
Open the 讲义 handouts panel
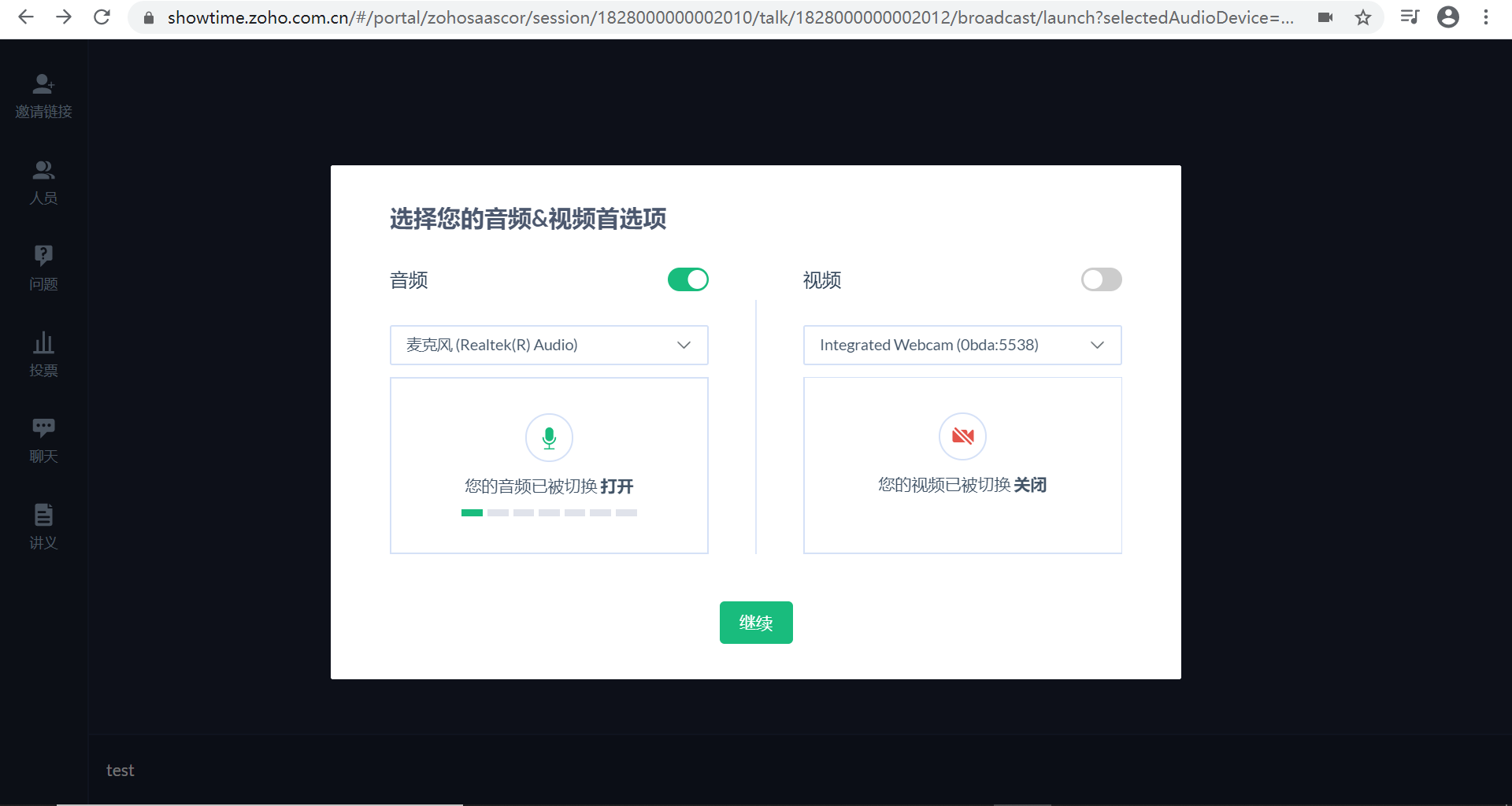point(43,525)
